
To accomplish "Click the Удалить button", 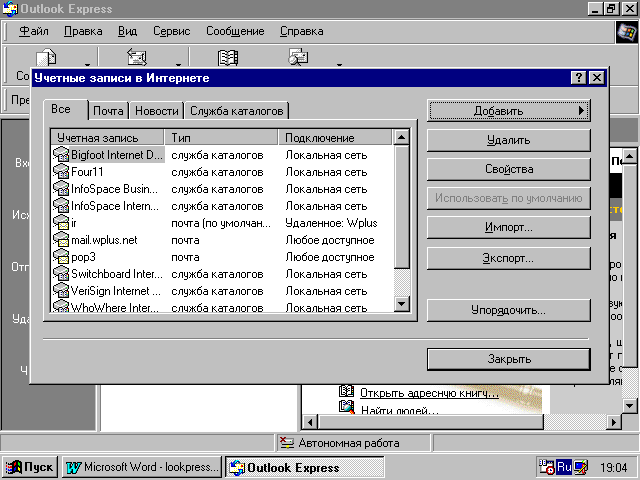I will [x=509, y=140].
